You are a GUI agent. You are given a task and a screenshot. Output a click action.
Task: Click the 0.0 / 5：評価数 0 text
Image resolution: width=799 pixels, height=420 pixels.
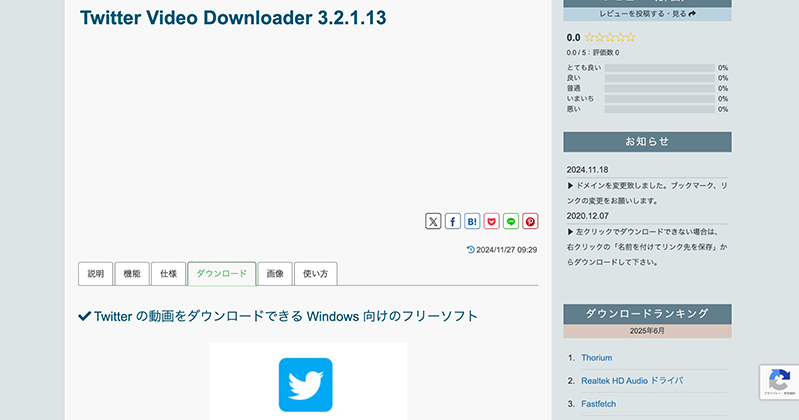pos(593,52)
